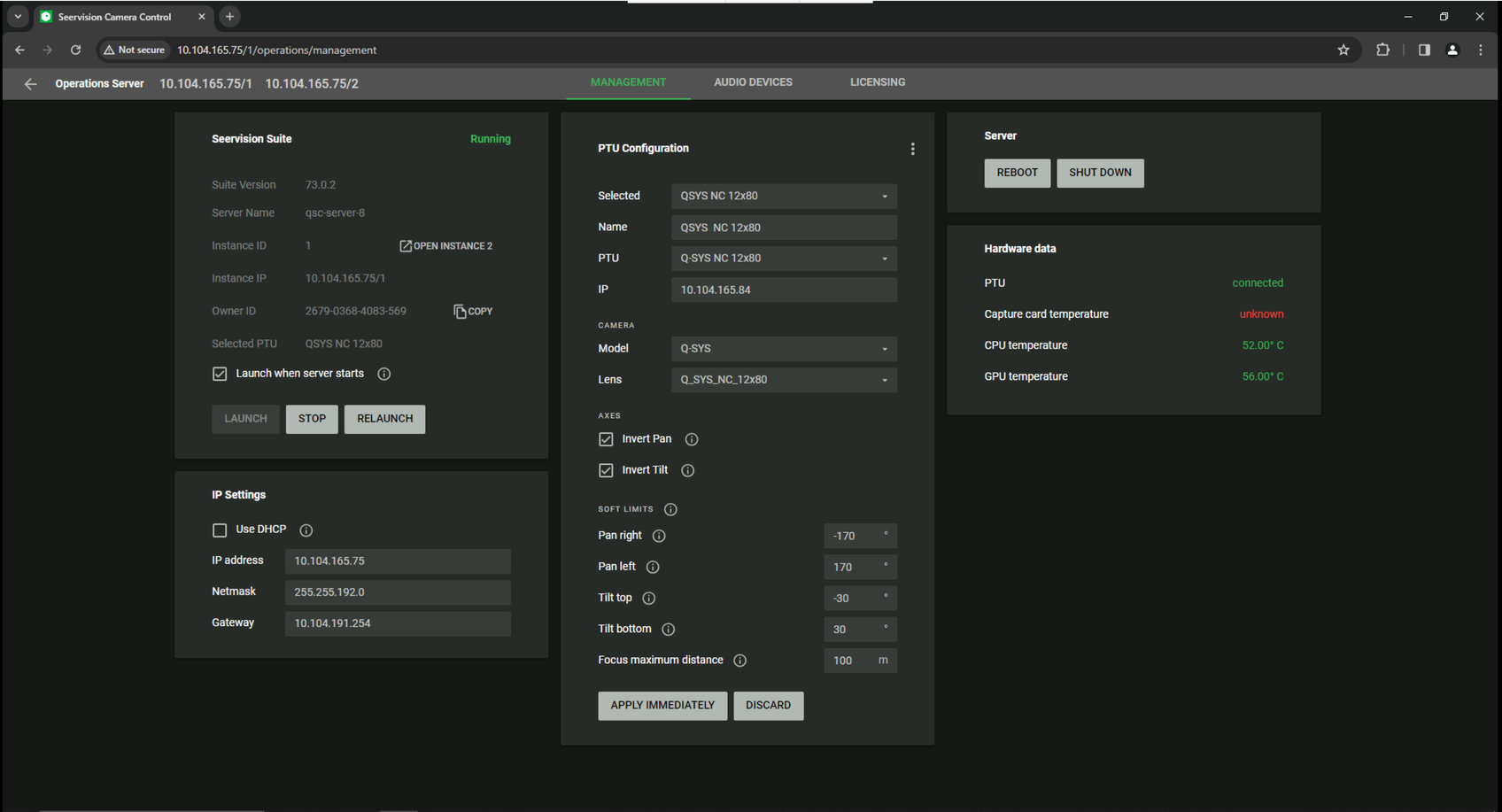Expand the camera Model dropdown
Screen dimensions: 1502x812
click(783, 349)
